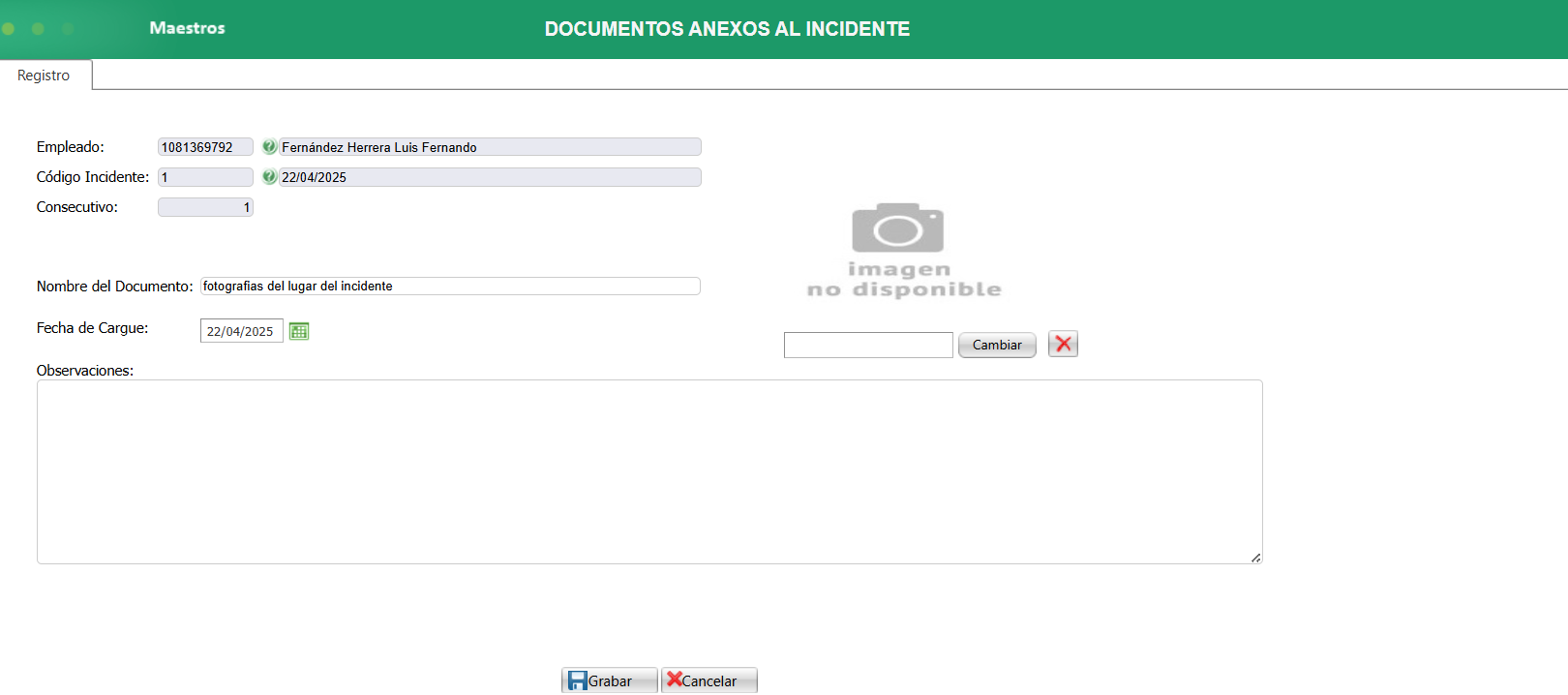
Task: Click the incident date field 22/04/2025
Action: (490, 177)
